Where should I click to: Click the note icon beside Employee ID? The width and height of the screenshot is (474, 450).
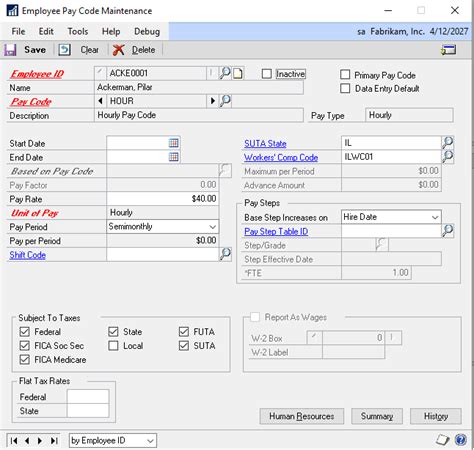tap(238, 73)
